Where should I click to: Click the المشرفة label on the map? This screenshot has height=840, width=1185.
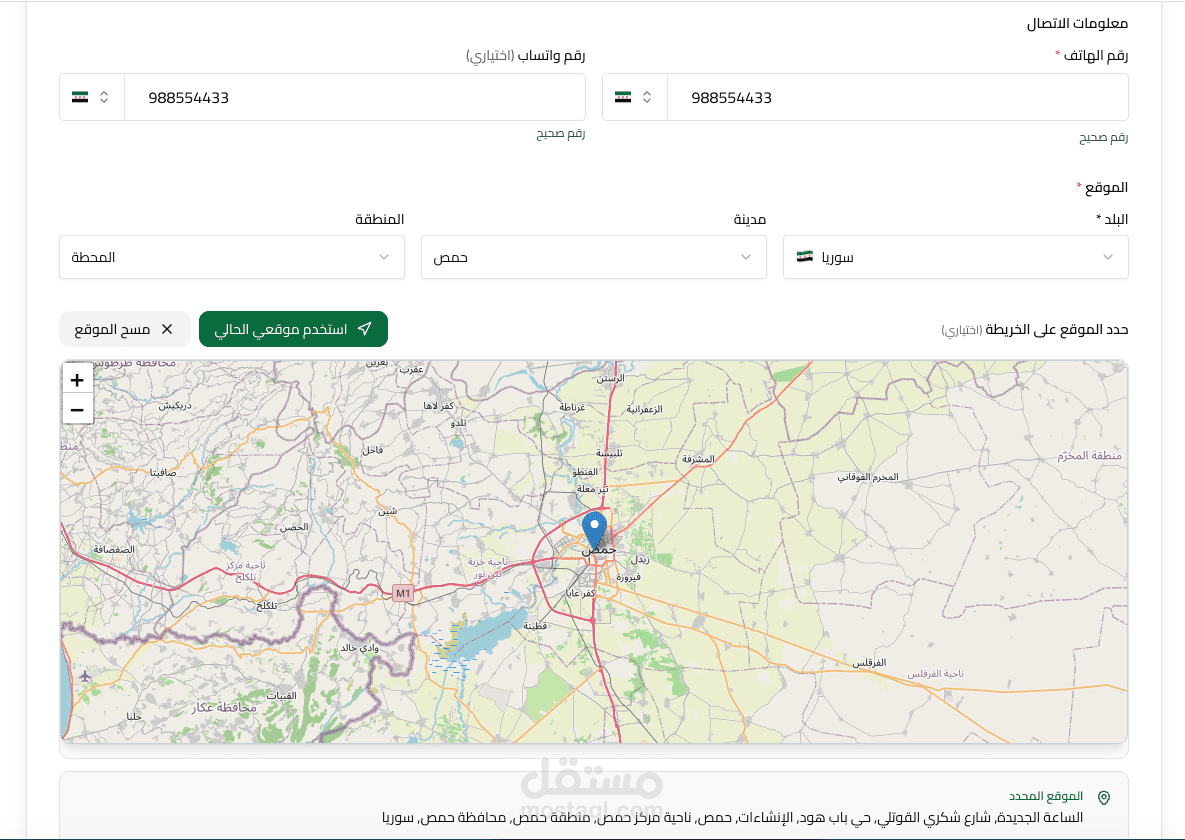click(x=698, y=459)
